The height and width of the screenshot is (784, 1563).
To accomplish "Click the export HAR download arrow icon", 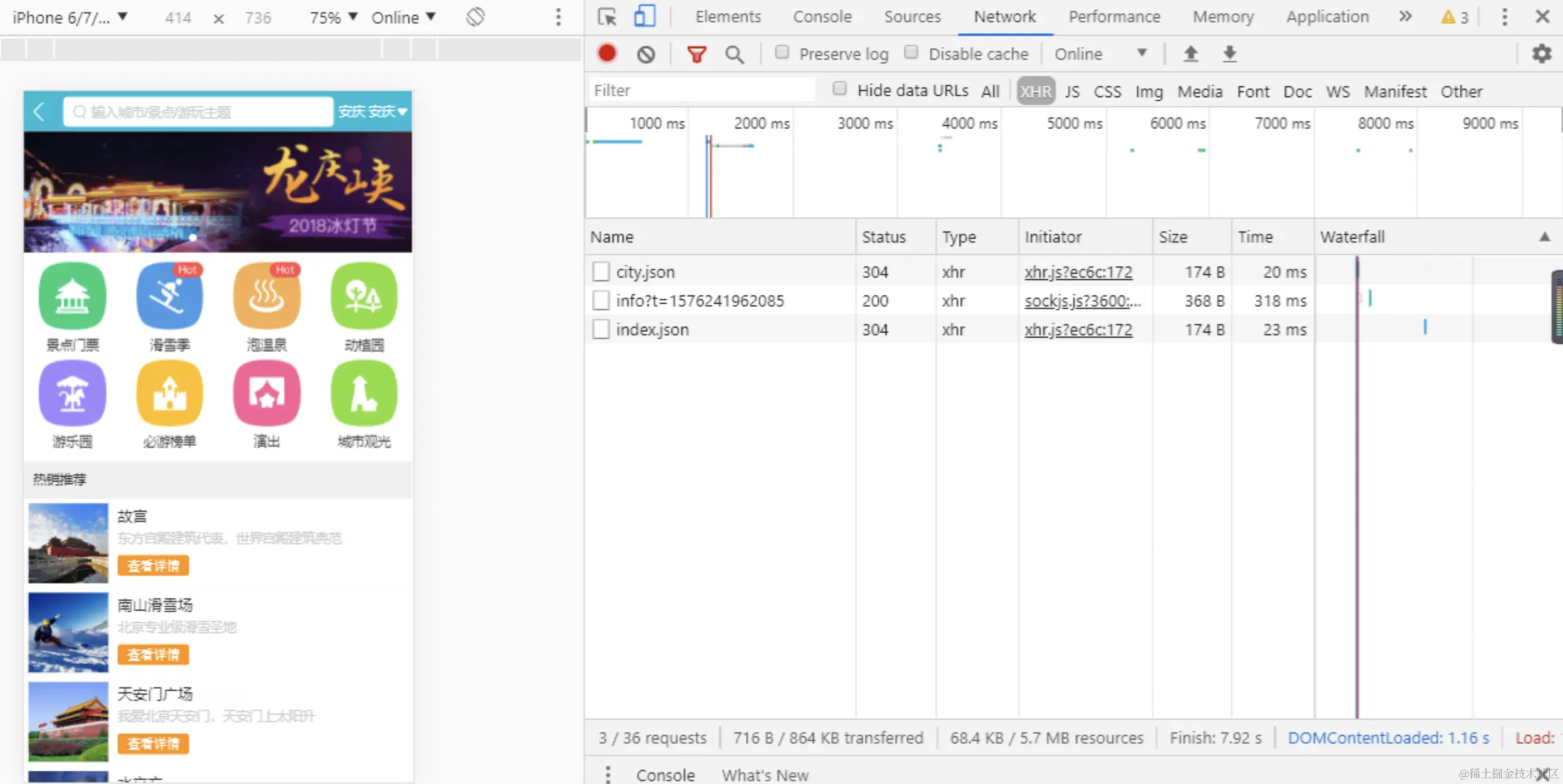I will (1229, 54).
